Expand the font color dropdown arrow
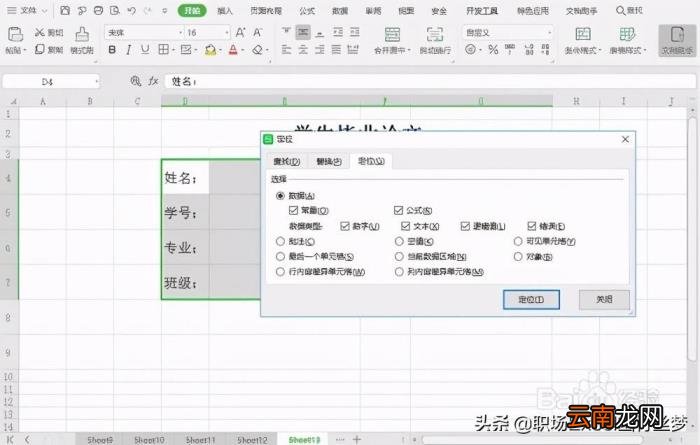This screenshot has width=700, height=445. tap(242, 50)
